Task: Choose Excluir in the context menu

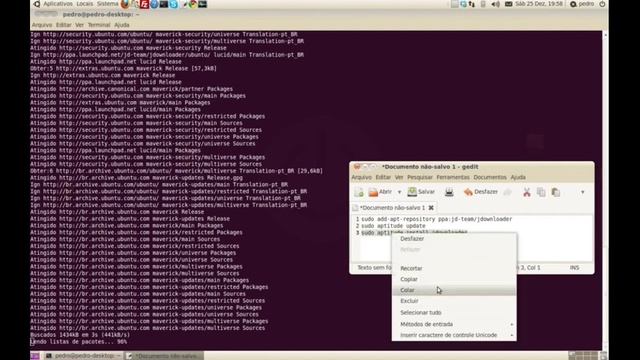Action: (x=454, y=301)
